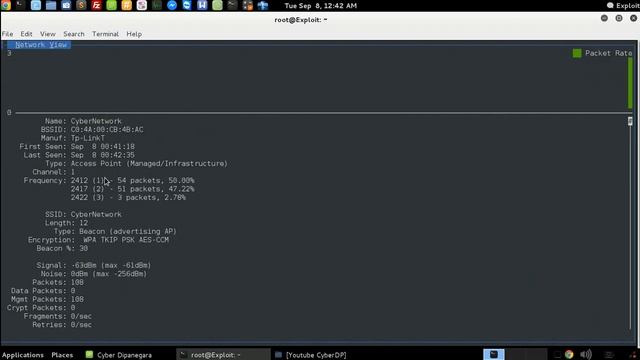Open the blue Messenger icon

click(x=172, y=5)
